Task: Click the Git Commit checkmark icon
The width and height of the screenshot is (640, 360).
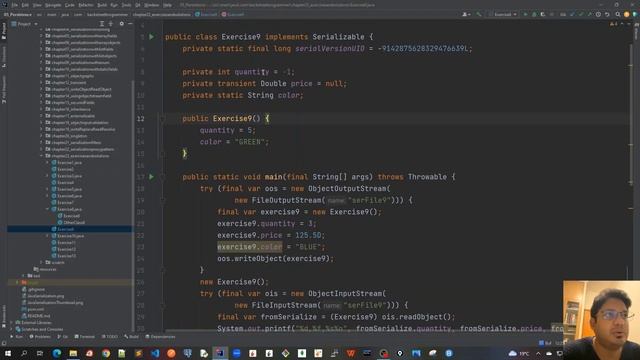Action: 581,14
